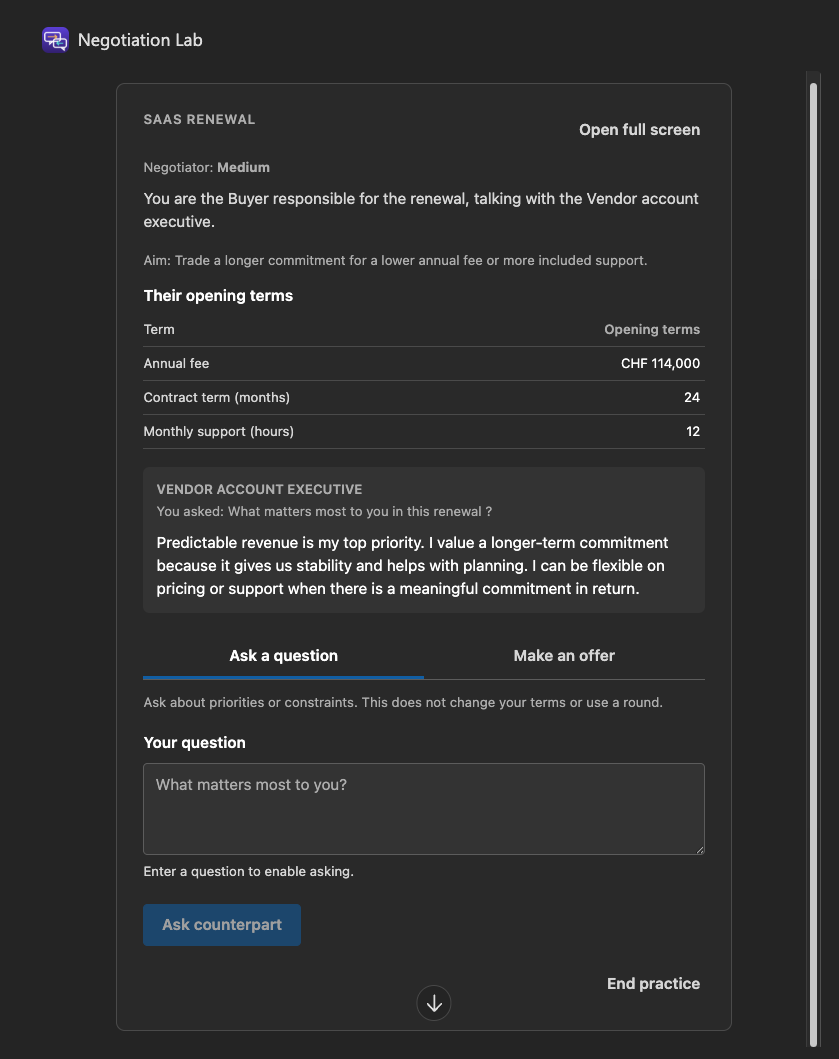Click the Annual fee row label
Screen dimensions: 839x1059
[176, 363]
